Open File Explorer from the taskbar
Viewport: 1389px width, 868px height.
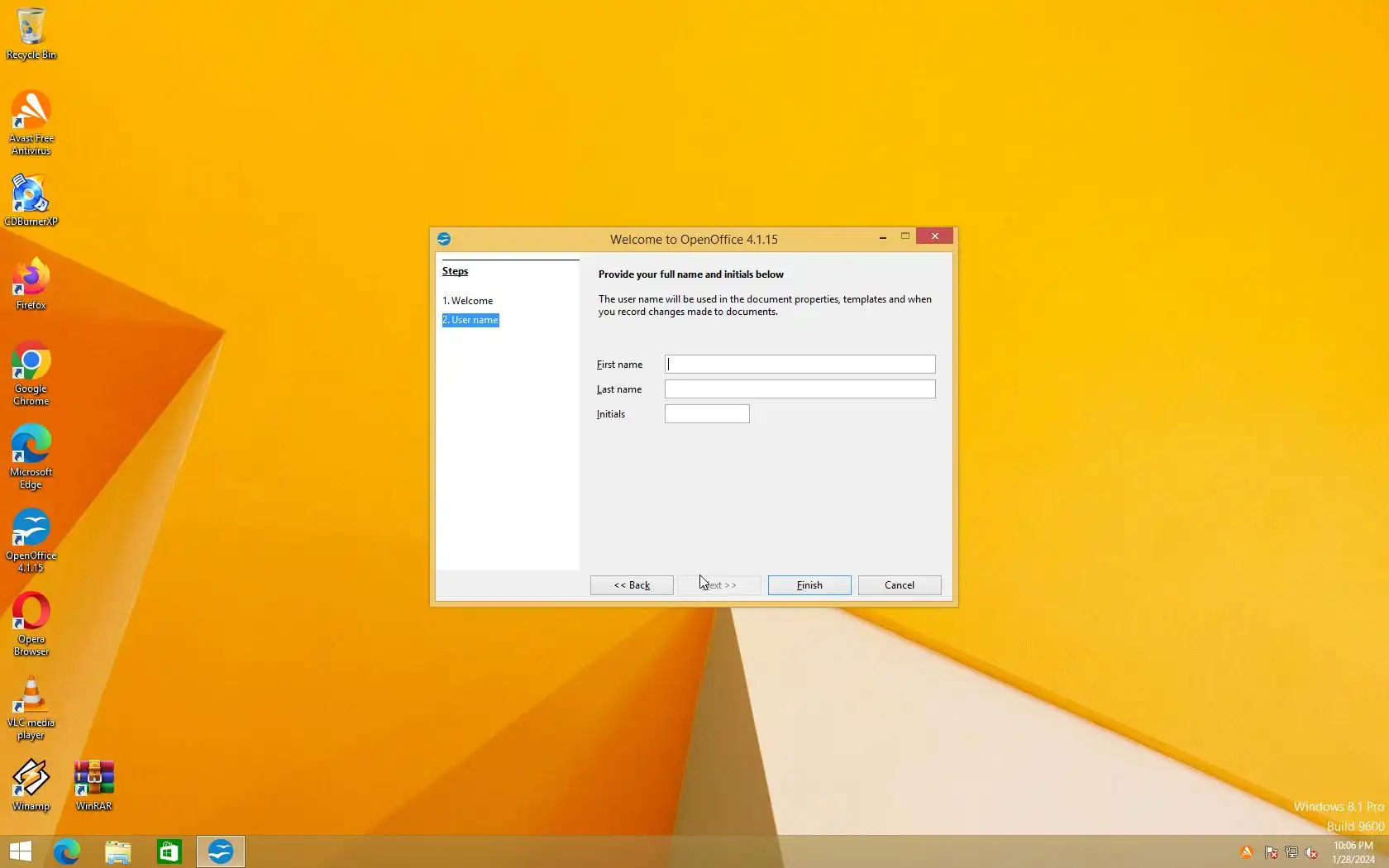tap(118, 851)
